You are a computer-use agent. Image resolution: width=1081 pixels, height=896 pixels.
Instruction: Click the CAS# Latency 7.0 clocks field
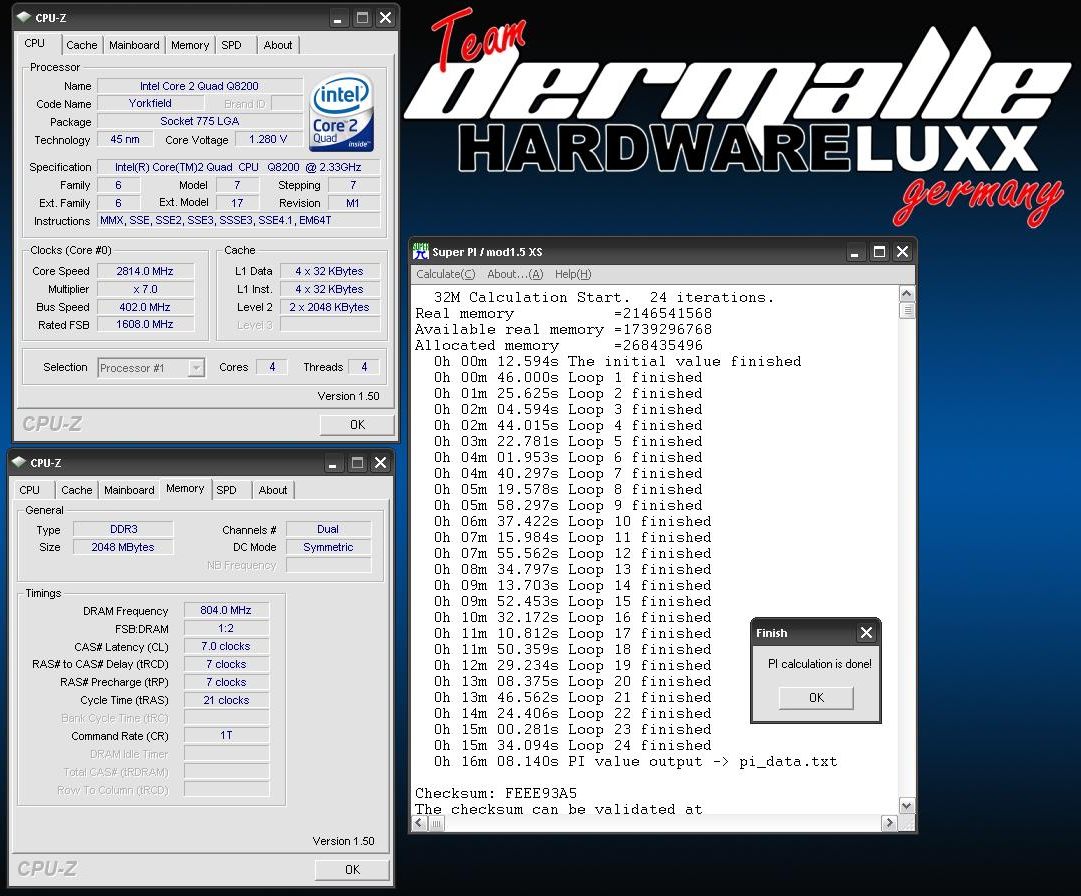click(226, 646)
